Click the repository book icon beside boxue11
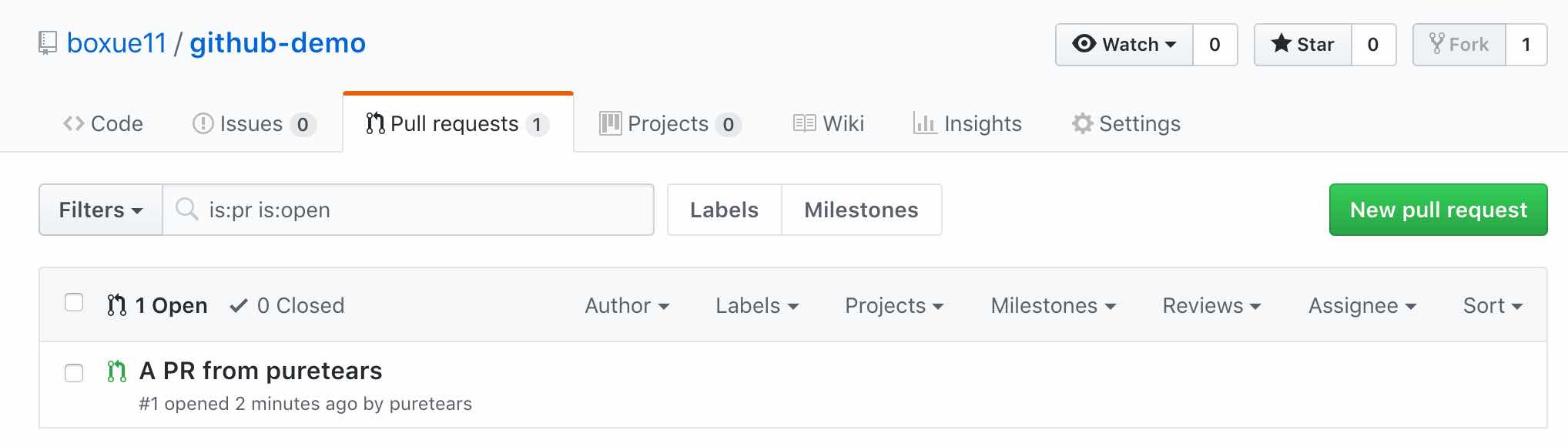The width and height of the screenshot is (1568, 447). coord(48,42)
